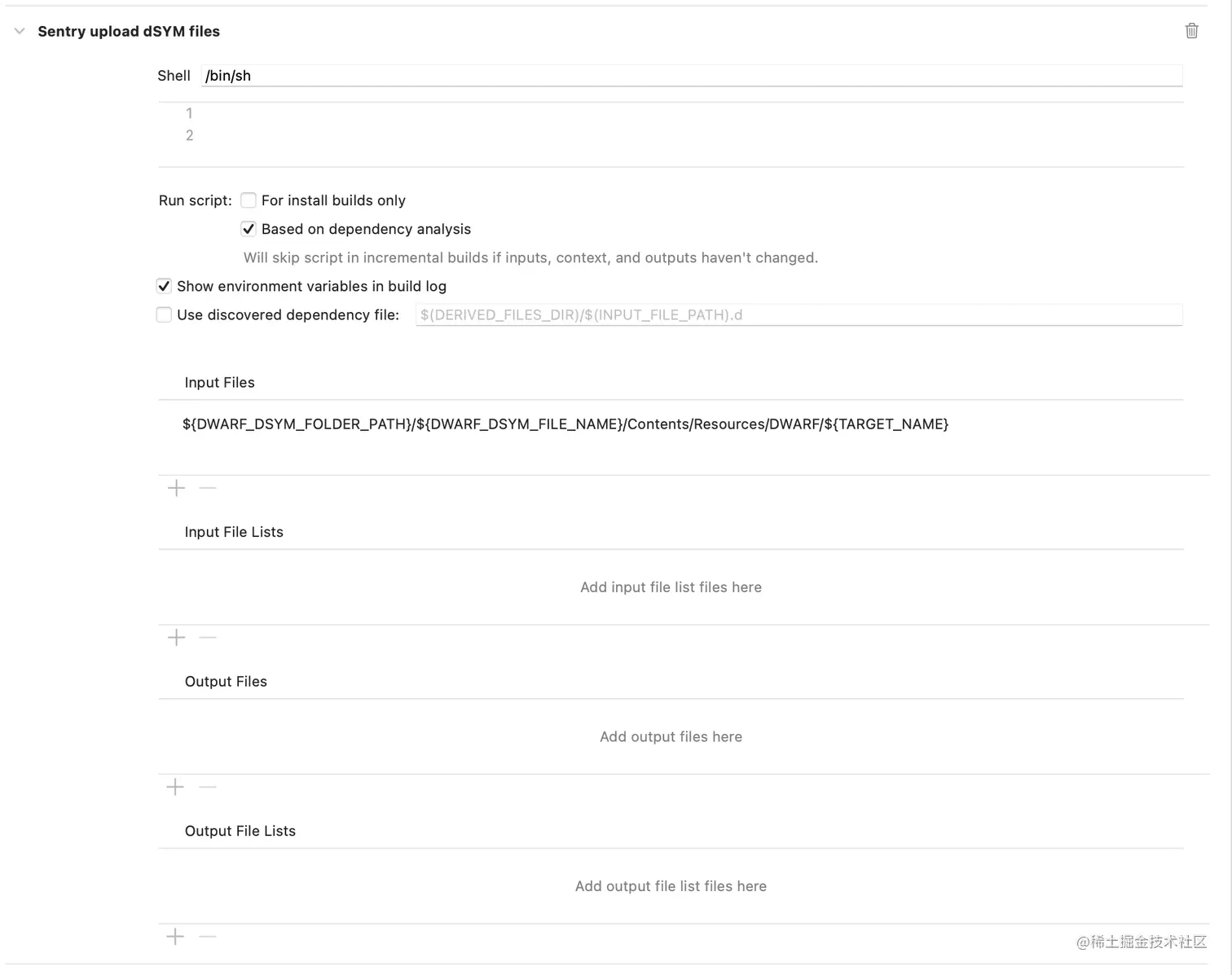Enable For install builds only checkbox

(249, 200)
